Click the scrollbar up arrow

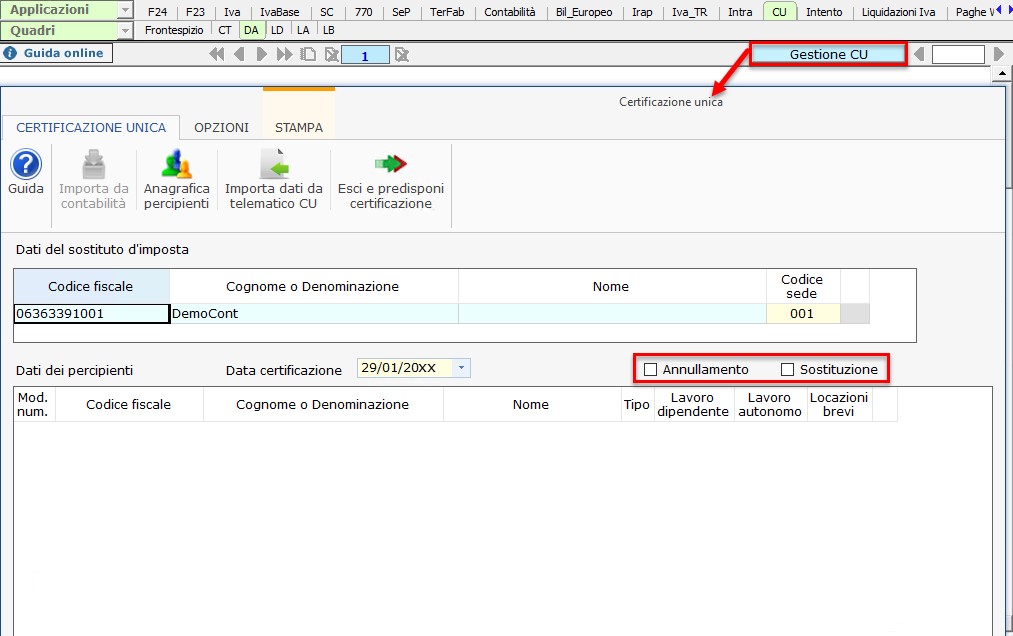(x=1002, y=75)
